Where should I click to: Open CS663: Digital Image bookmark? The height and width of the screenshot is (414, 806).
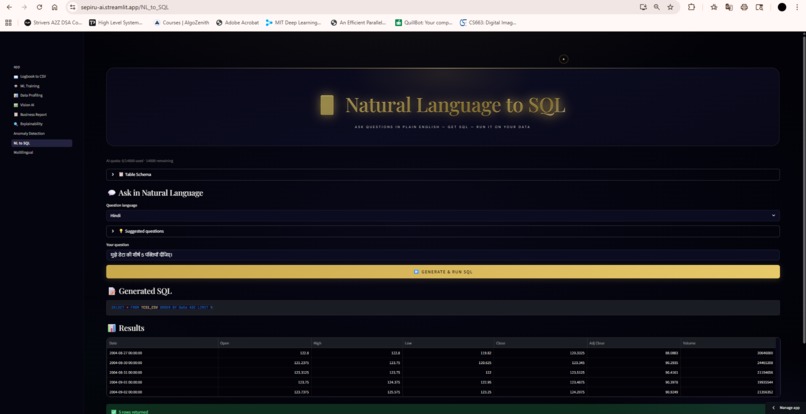click(x=488, y=23)
